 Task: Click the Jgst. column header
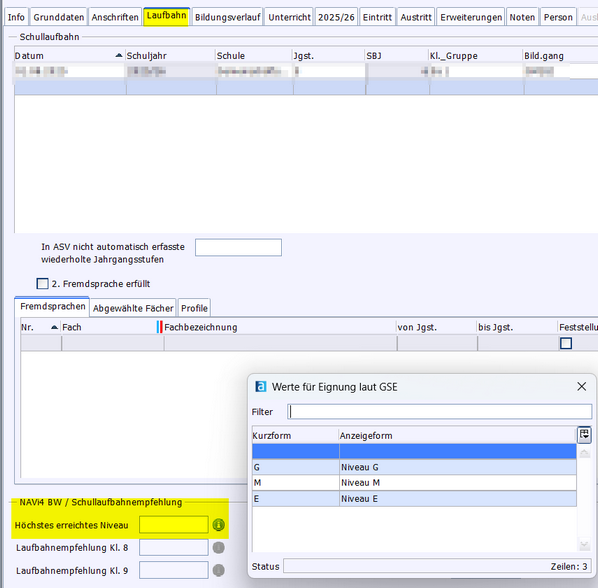coord(329,56)
